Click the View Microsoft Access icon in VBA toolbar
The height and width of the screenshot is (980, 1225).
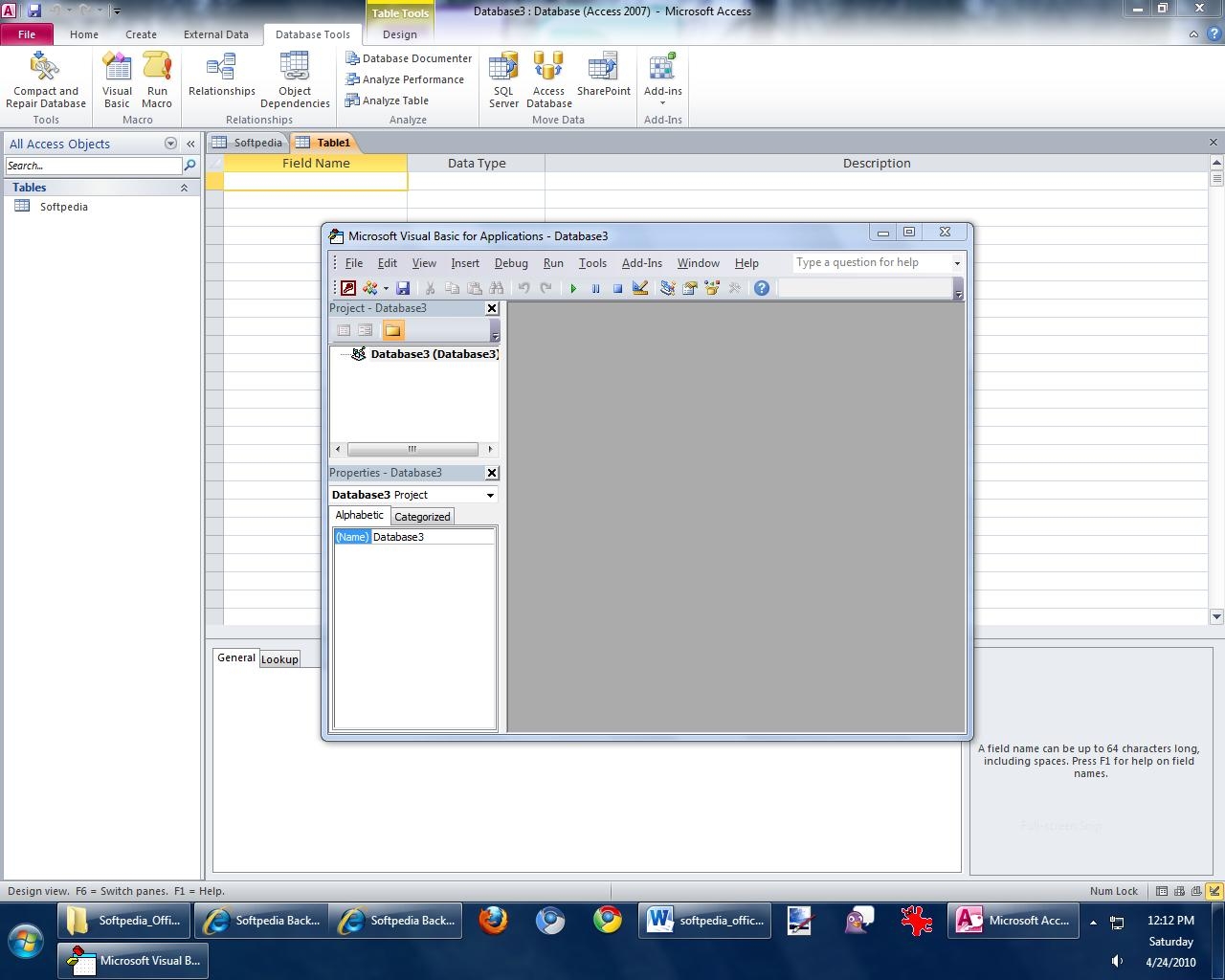[x=348, y=288]
